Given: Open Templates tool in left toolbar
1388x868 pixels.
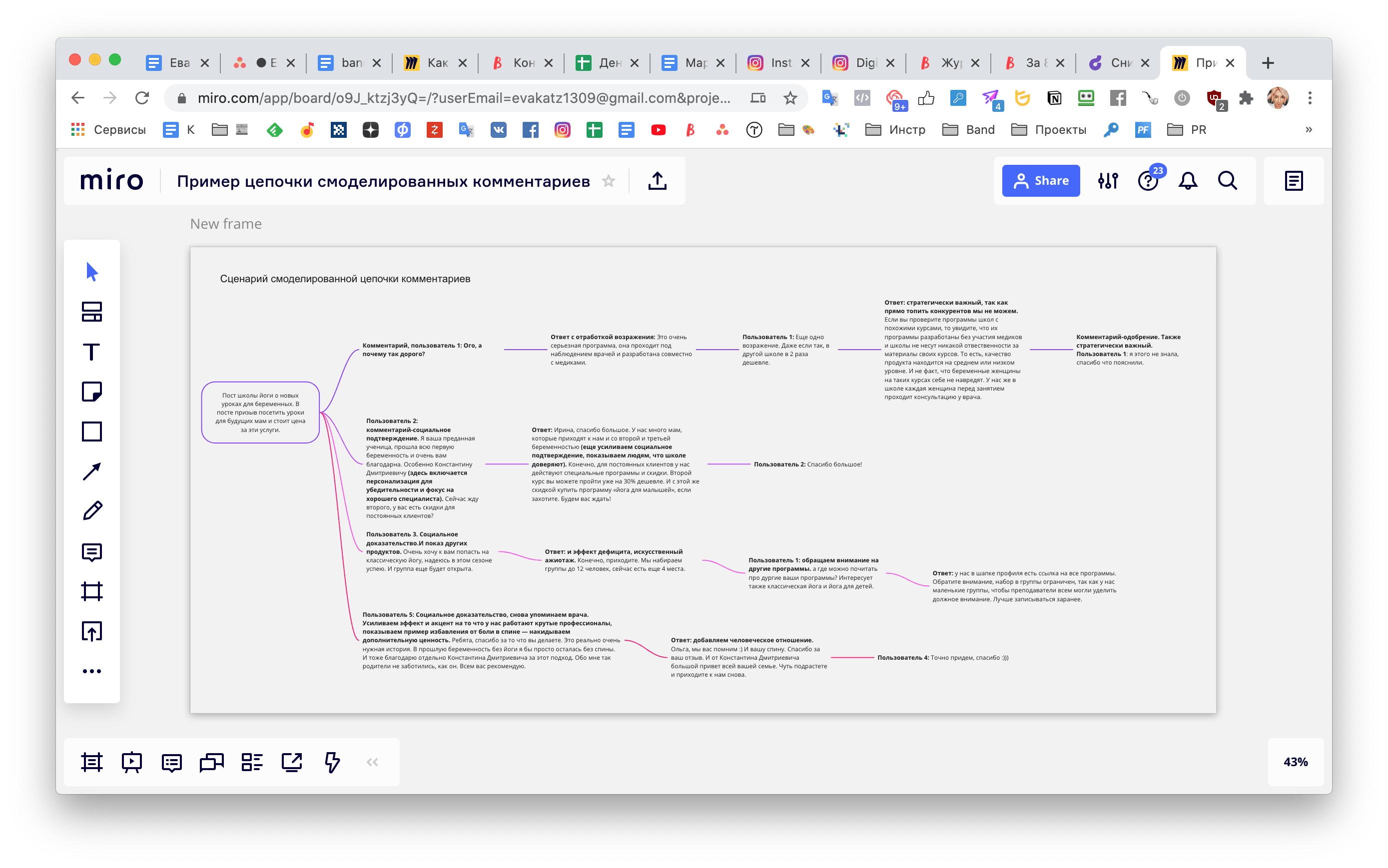Looking at the screenshot, I should tap(92, 312).
